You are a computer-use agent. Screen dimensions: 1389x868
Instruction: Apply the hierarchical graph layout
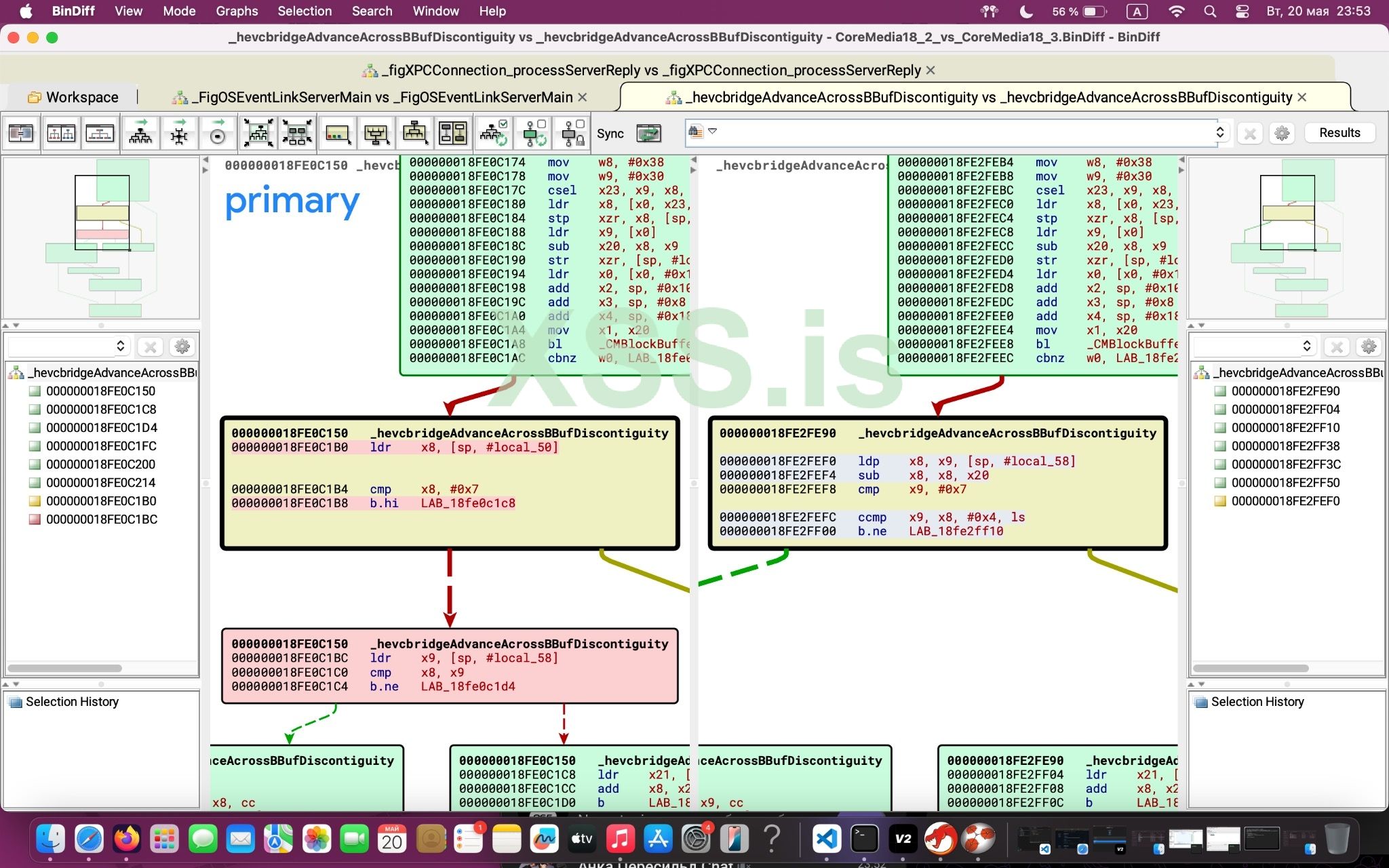click(x=140, y=133)
